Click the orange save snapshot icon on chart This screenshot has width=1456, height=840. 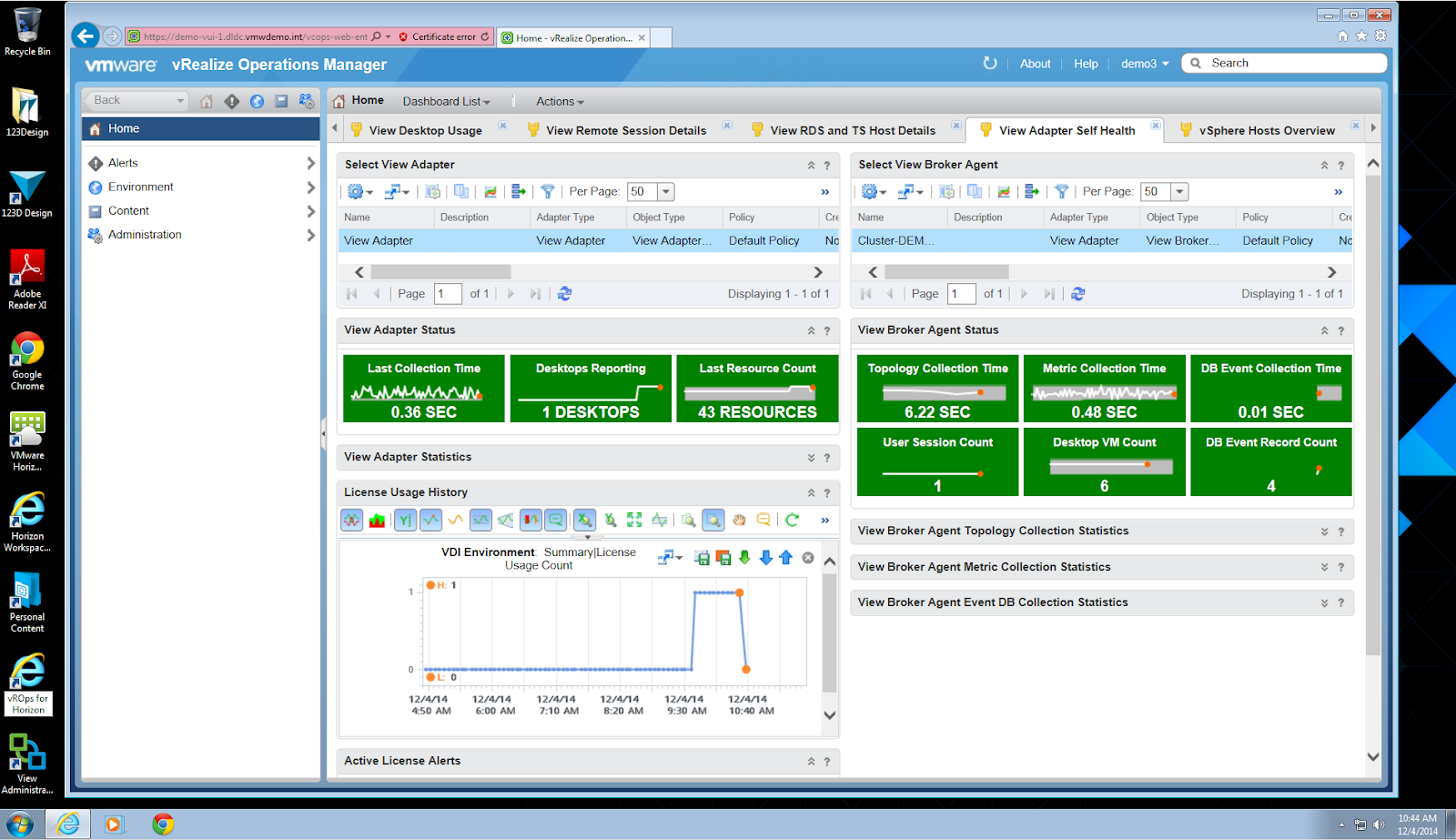point(723,558)
